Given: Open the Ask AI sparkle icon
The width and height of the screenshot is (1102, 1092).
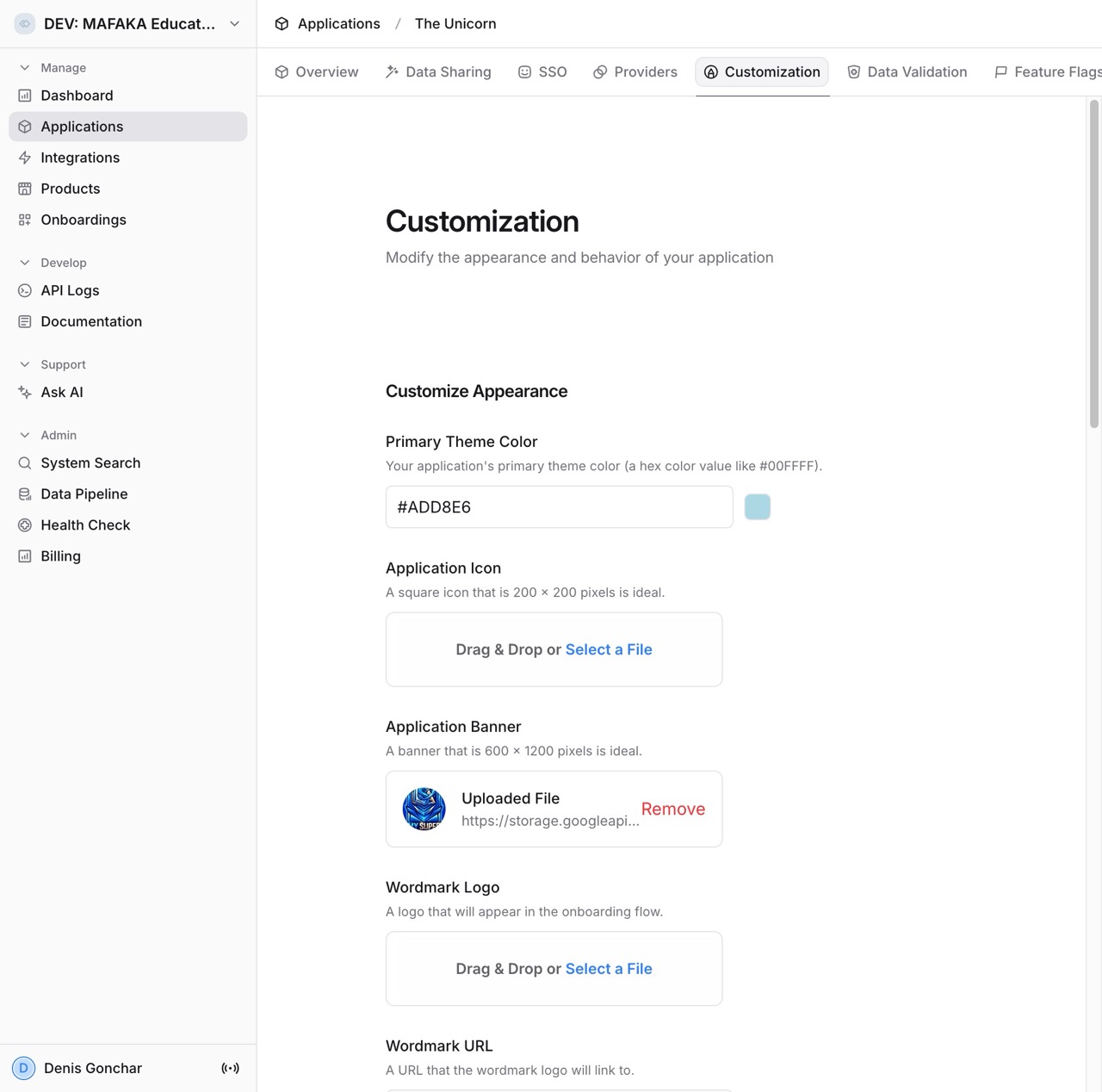Looking at the screenshot, I should pyautogui.click(x=24, y=392).
